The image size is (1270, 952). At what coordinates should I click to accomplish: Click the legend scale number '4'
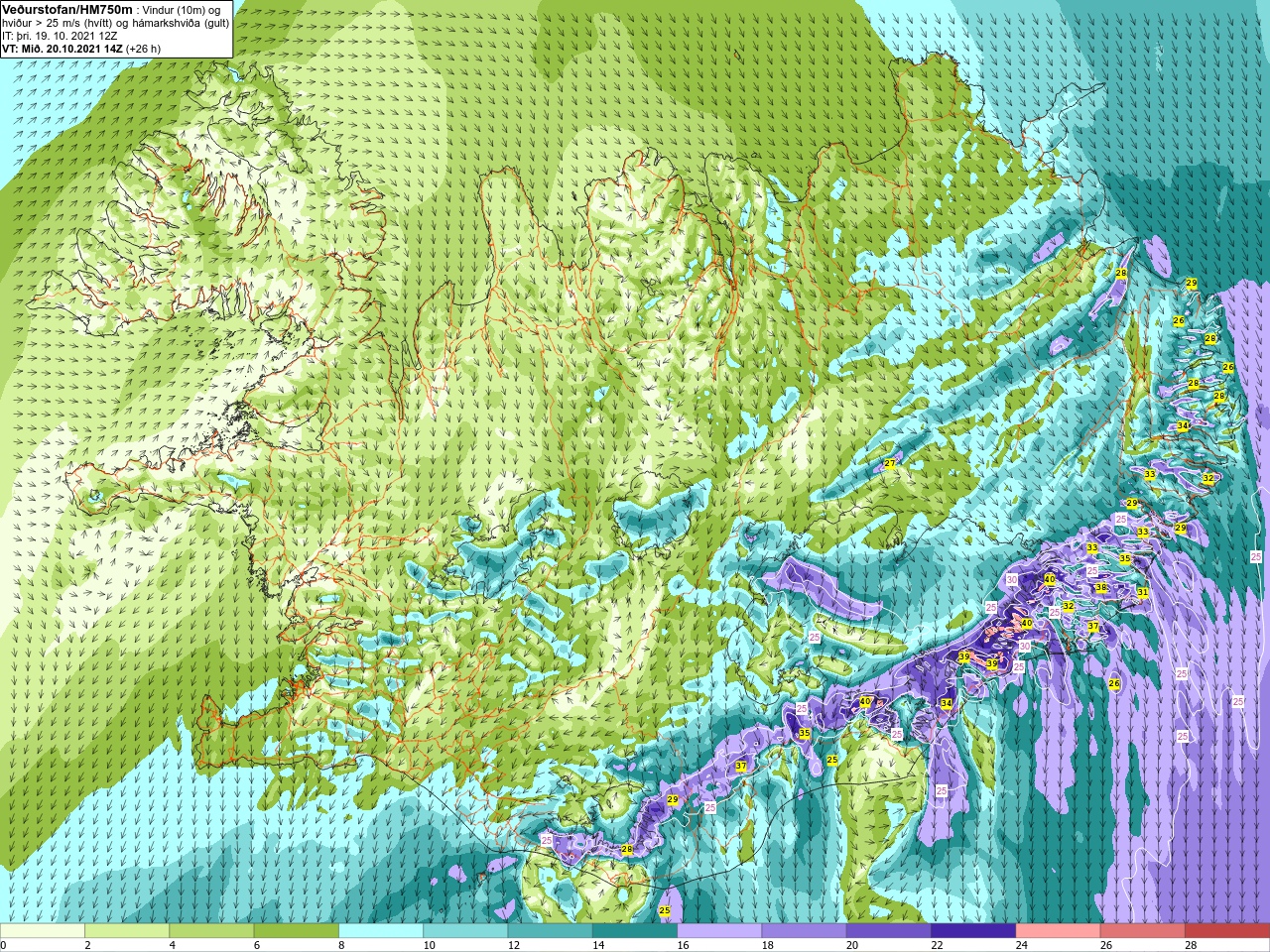pos(172,945)
